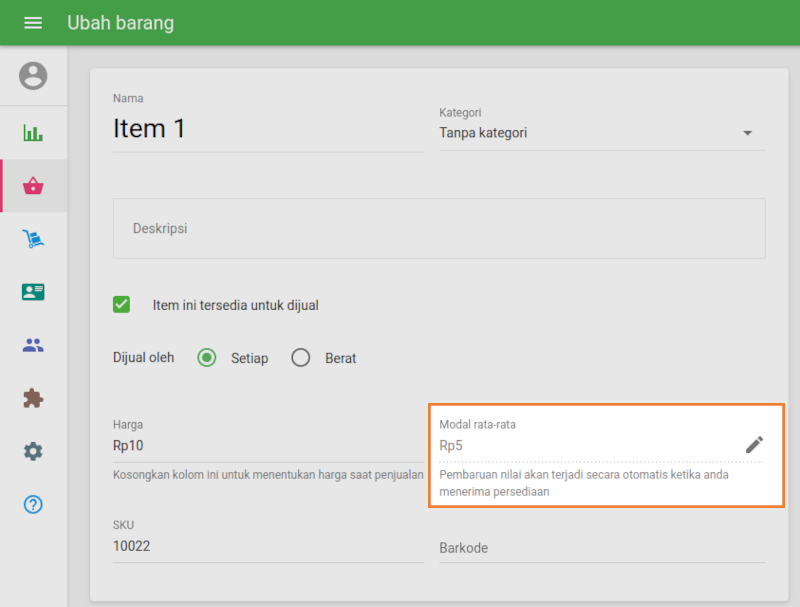Expand the Kategori dropdown arrow
The image size is (800, 607).
747,133
